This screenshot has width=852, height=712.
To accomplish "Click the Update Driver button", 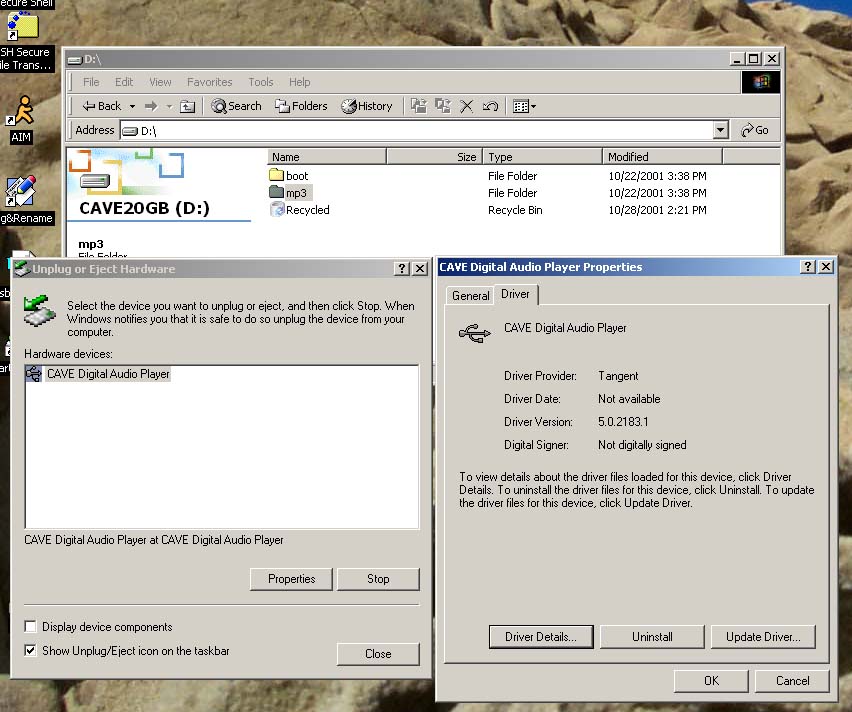I will click(763, 636).
